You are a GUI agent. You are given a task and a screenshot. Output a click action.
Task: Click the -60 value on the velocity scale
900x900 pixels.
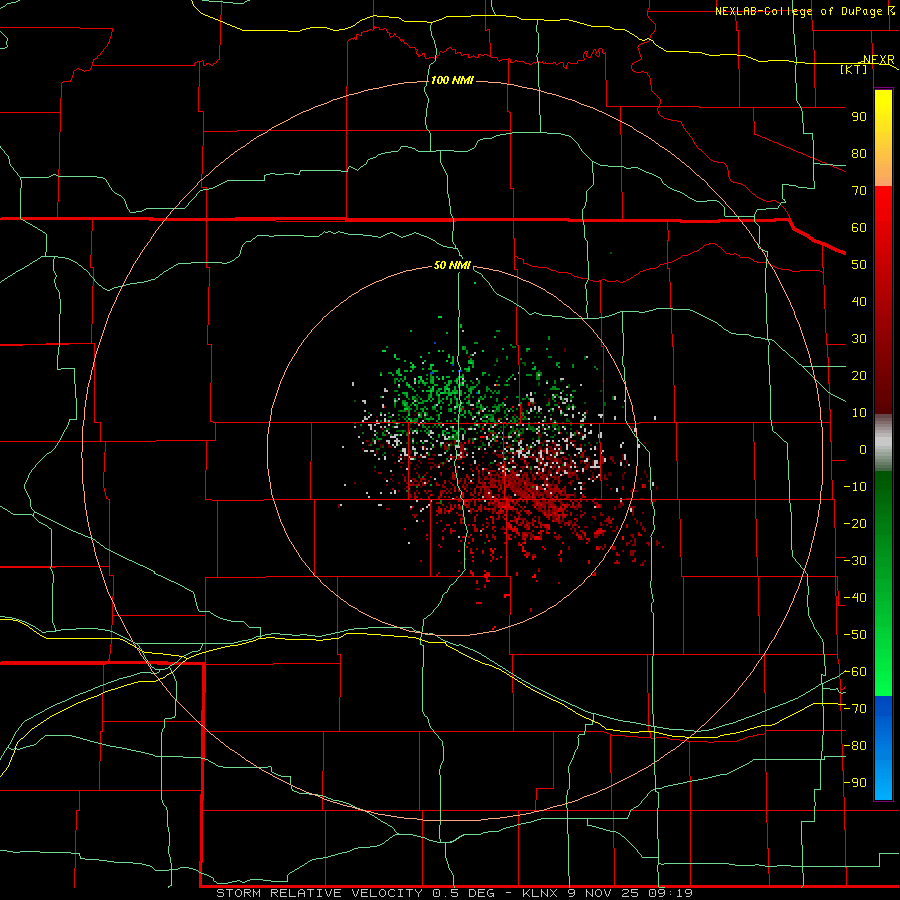coord(855,672)
